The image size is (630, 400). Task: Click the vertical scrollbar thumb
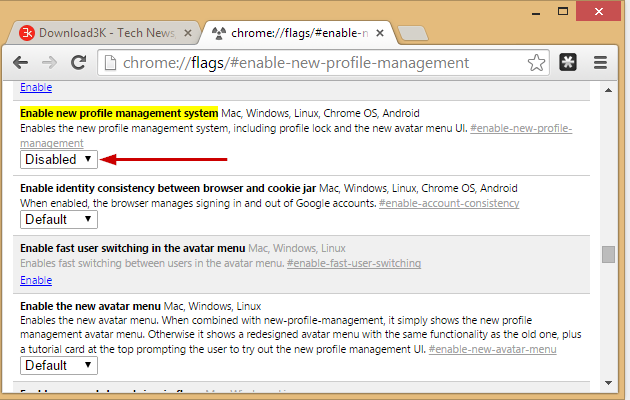[607, 254]
